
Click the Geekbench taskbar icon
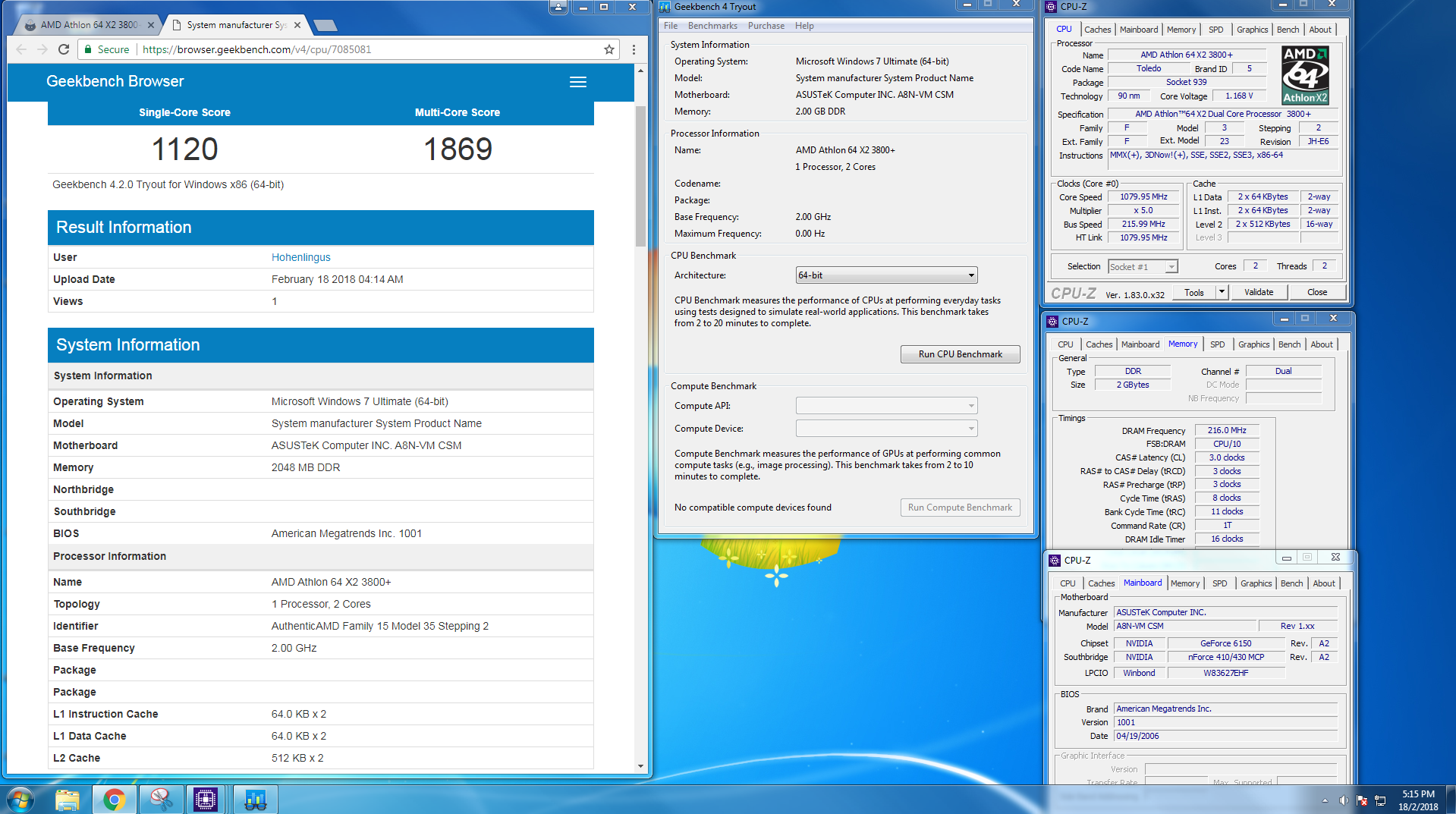(x=255, y=800)
